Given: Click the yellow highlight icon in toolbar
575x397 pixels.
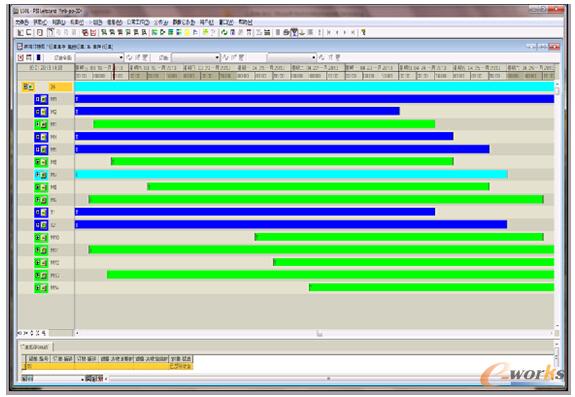Looking at the screenshot, I should point(187,33).
